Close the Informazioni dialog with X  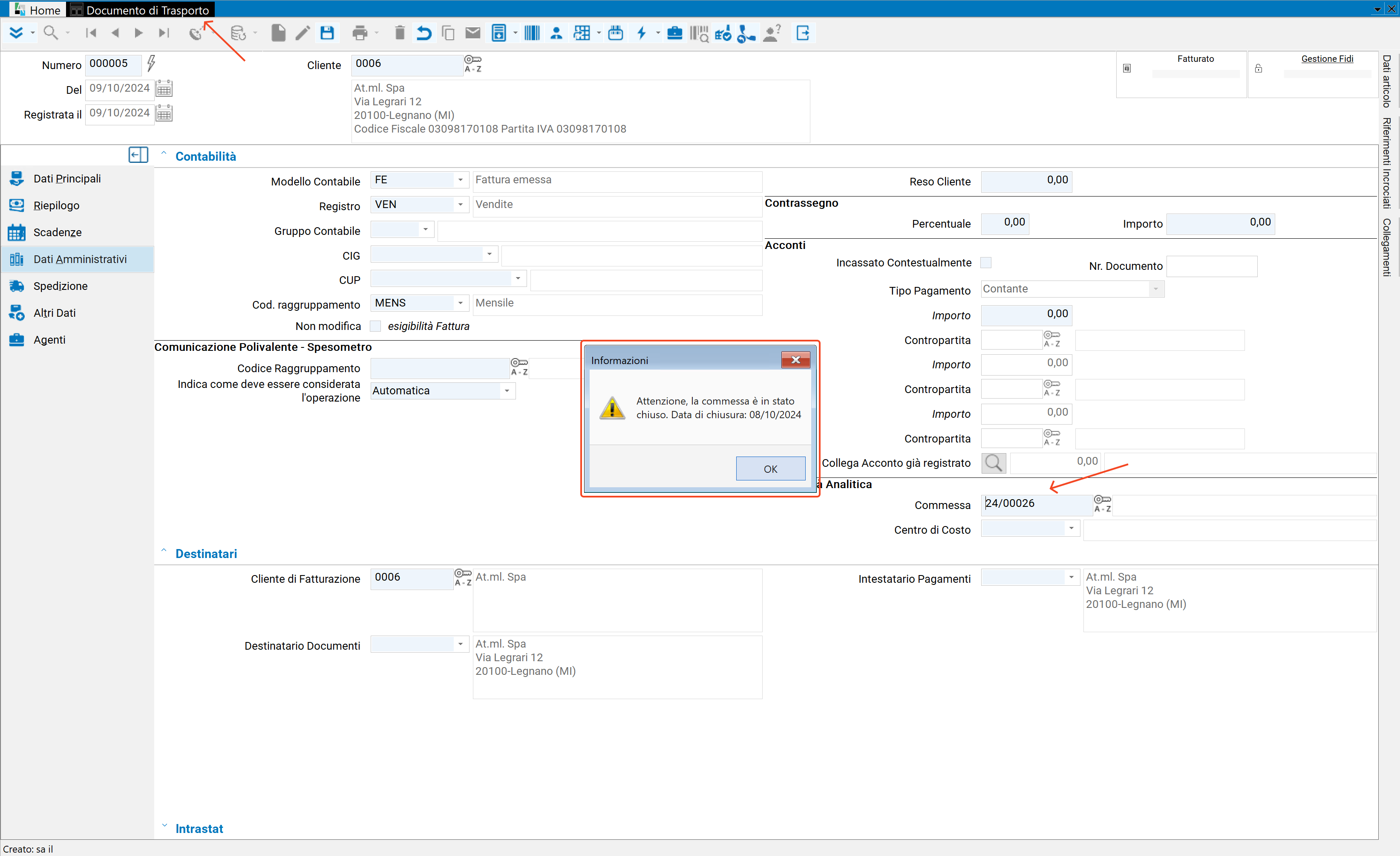pos(795,360)
